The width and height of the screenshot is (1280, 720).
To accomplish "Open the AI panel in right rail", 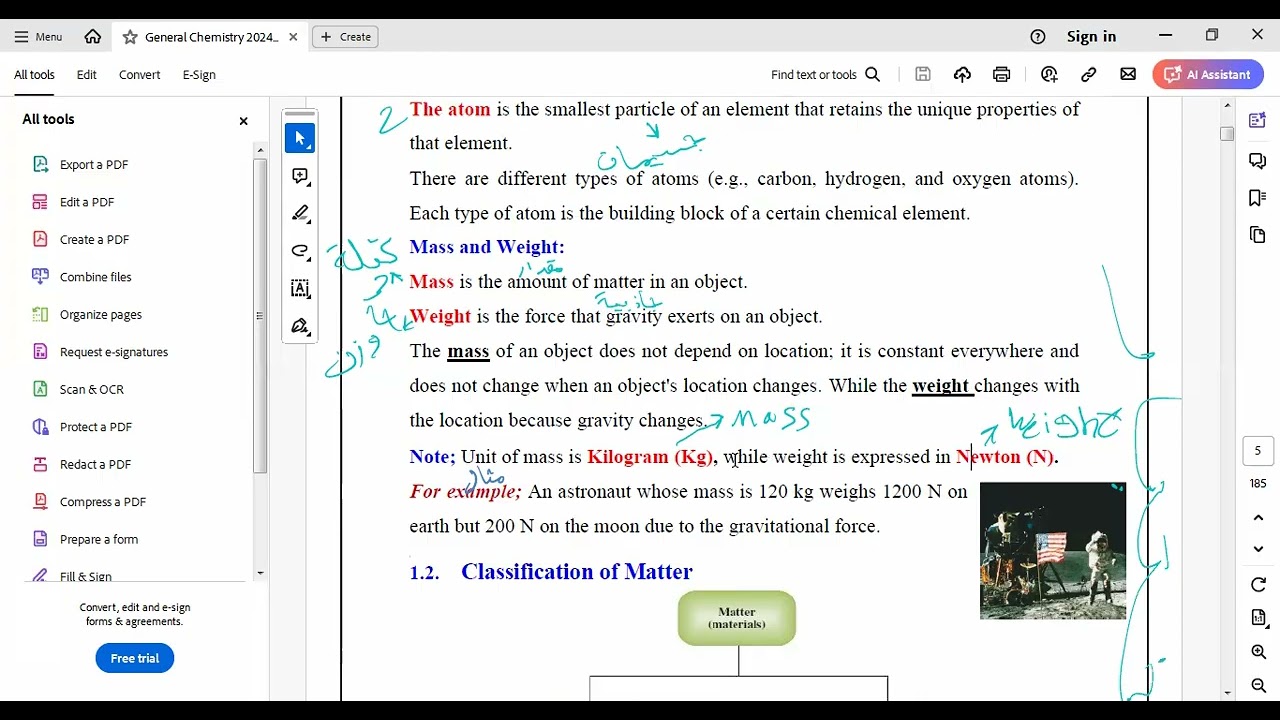I will click(x=1258, y=121).
